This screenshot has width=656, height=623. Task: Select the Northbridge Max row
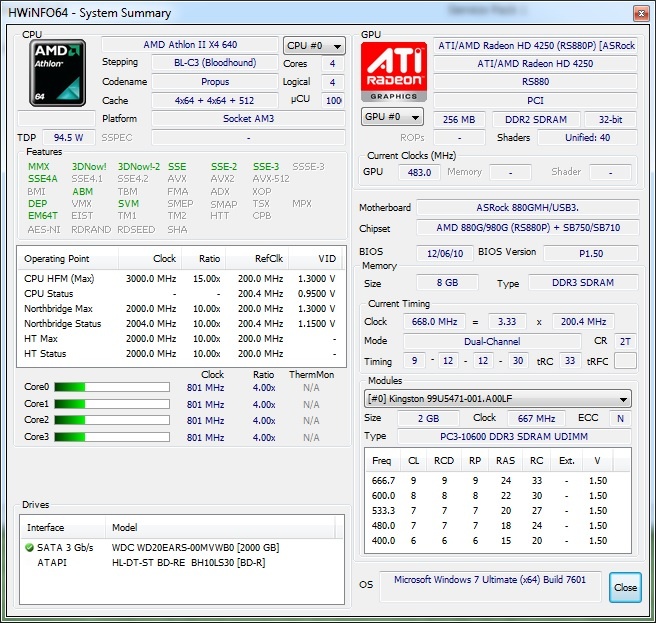coord(180,309)
